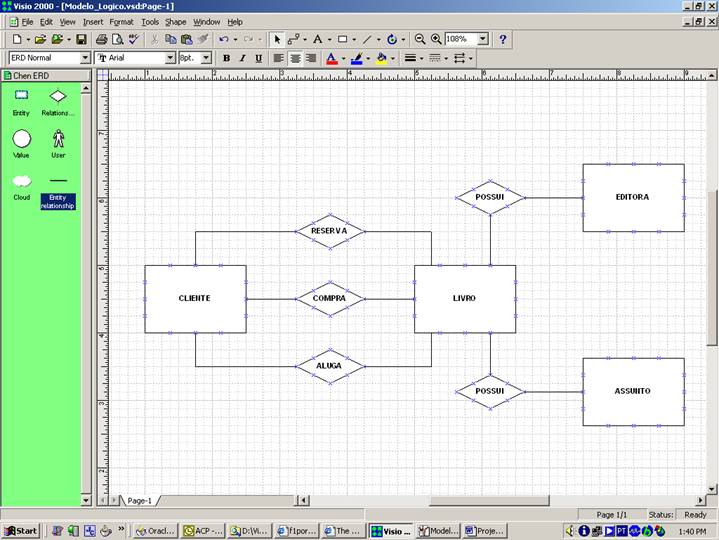Open the zoom percentage dropdown
719x540 pixels.
coord(483,39)
